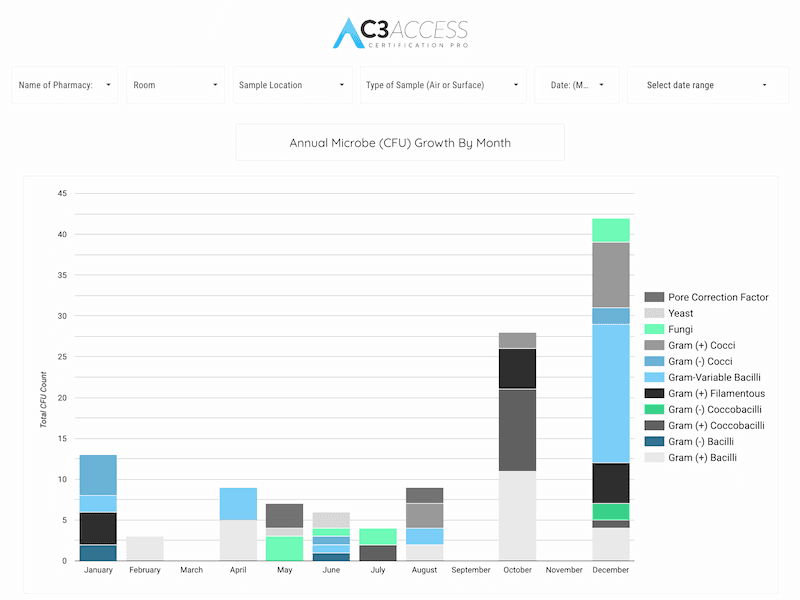The width and height of the screenshot is (800, 600).
Task: Click the Fungi segment in July bar
Action: 378,537
